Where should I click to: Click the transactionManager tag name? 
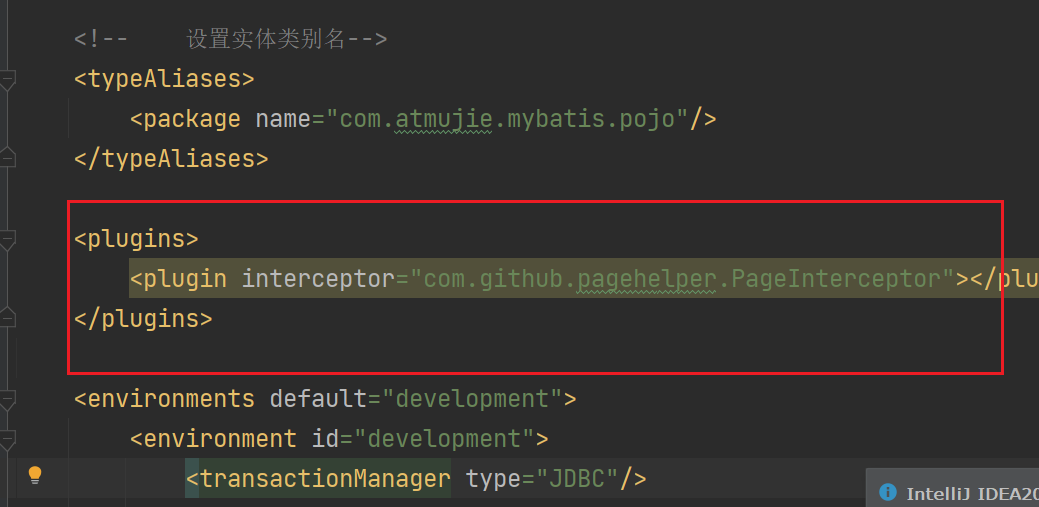324,479
